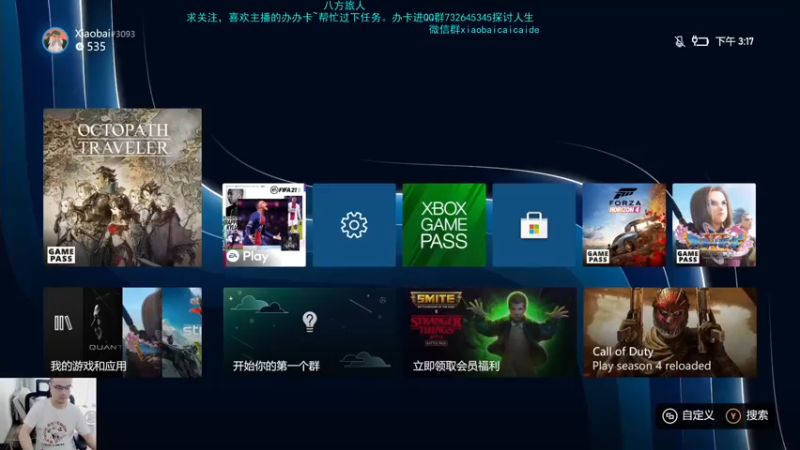The width and height of the screenshot is (800, 450).
Task: Click the library shelf icon
Action: click(x=63, y=323)
